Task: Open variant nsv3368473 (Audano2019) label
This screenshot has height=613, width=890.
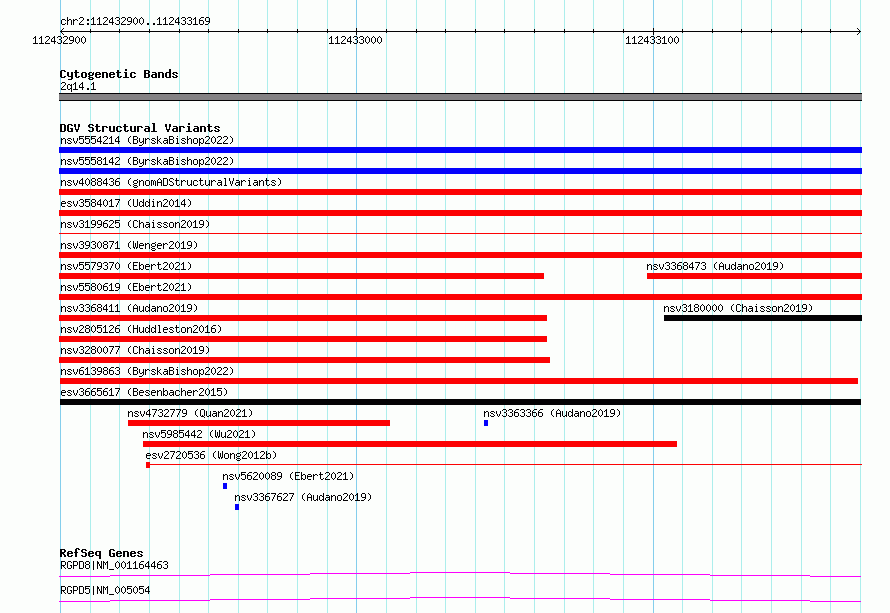Action: (715, 266)
